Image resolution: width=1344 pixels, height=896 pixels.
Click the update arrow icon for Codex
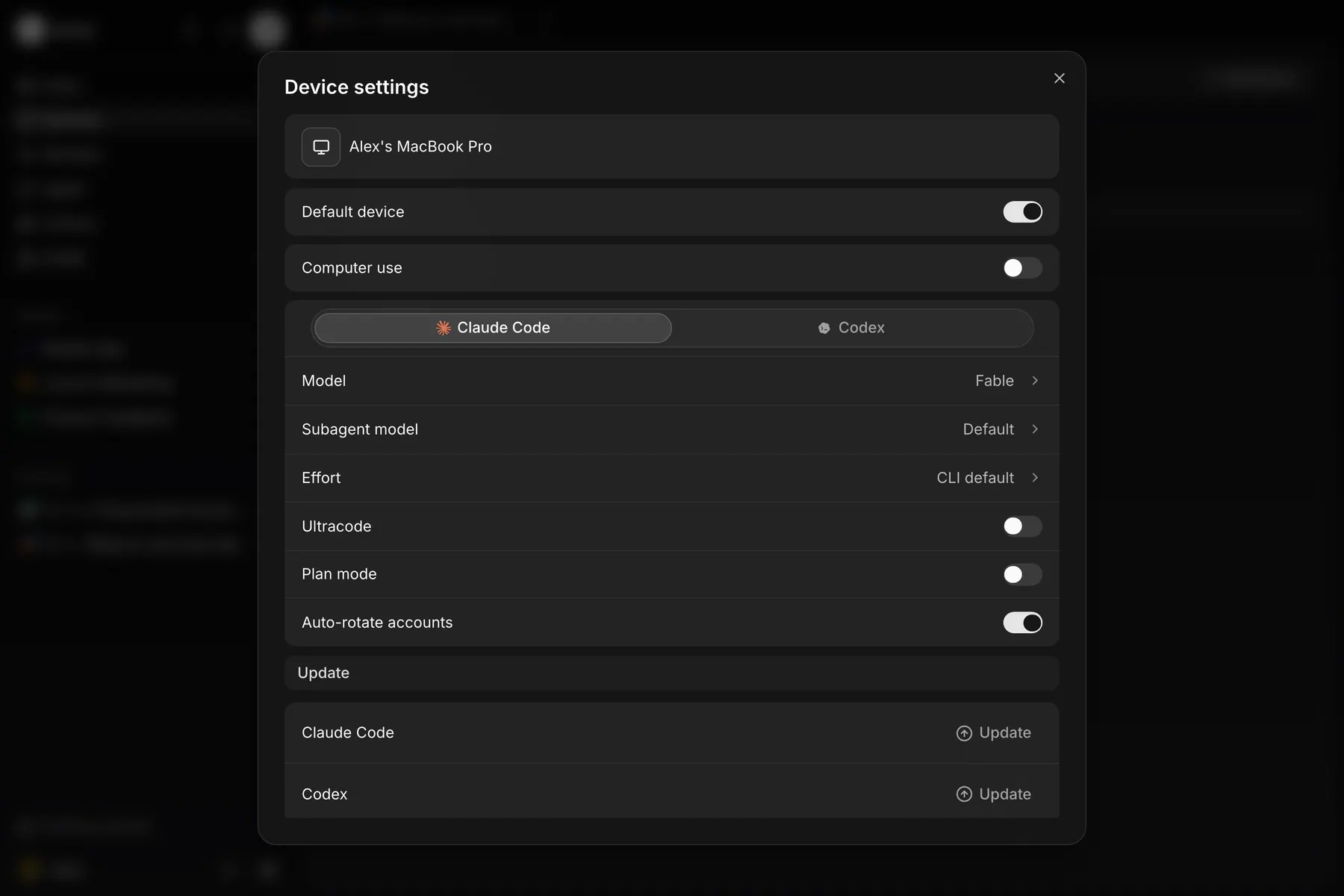coord(964,794)
